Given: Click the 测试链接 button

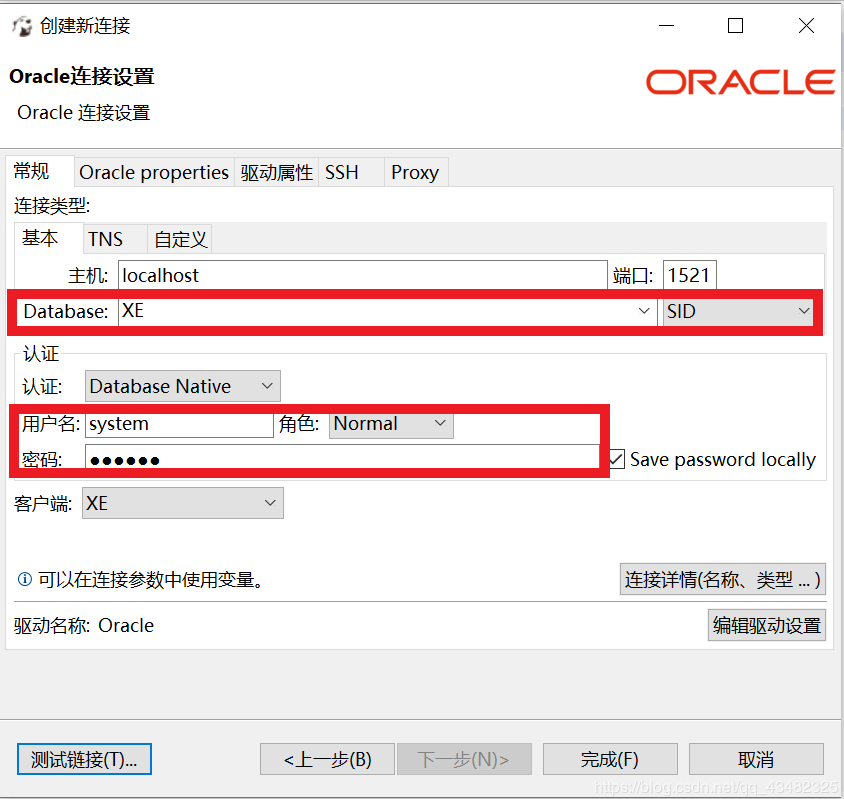Looking at the screenshot, I should [84, 759].
